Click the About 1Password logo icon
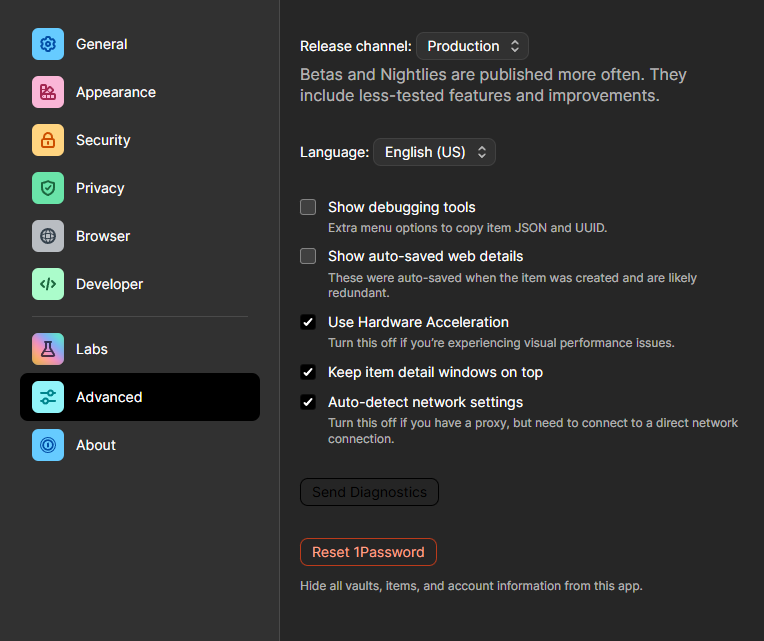This screenshot has height=641, width=764. tap(48, 445)
